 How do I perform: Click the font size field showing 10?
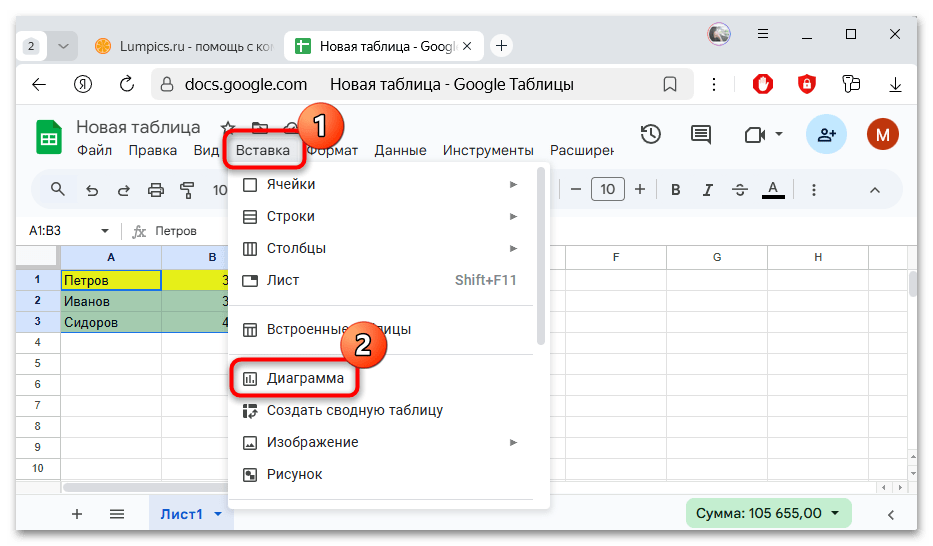click(608, 189)
